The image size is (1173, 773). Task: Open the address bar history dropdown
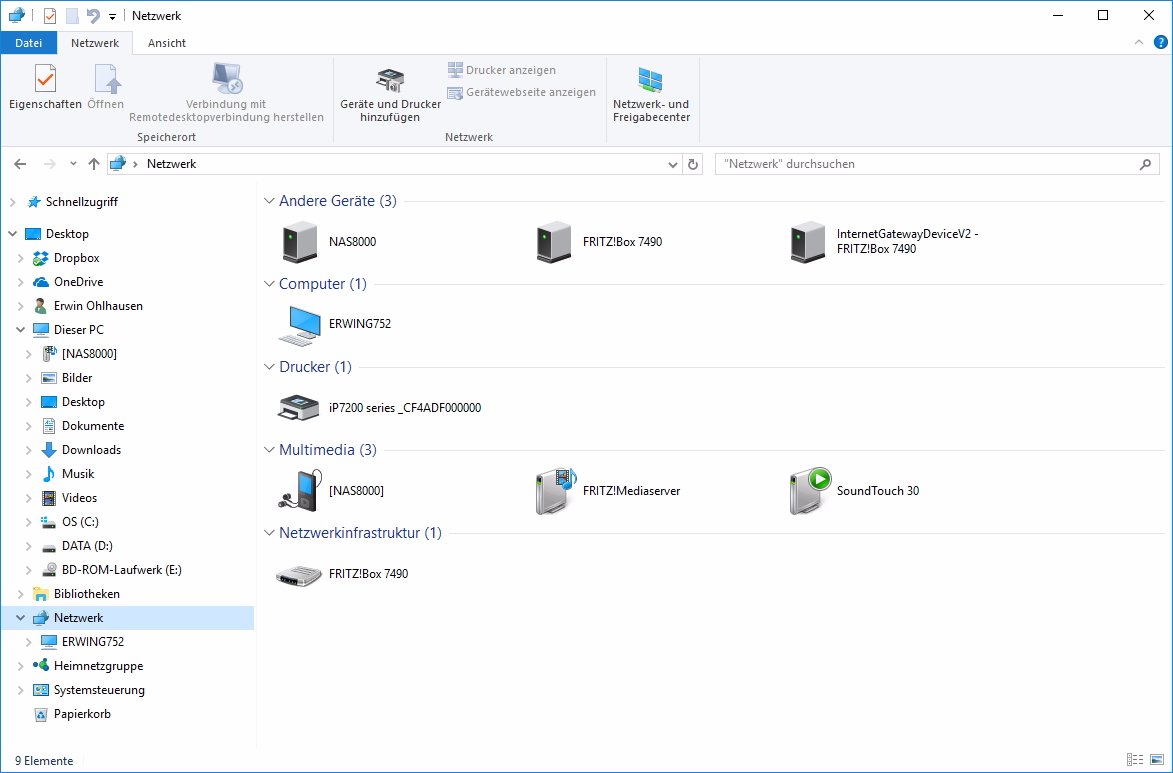click(673, 165)
